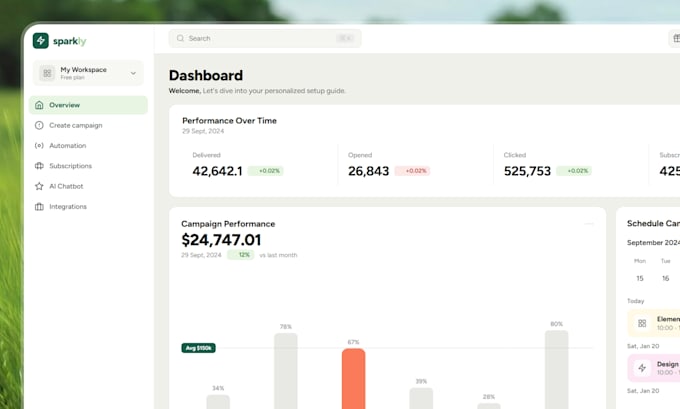Click the +0.02% badge beside Clicked

574,171
